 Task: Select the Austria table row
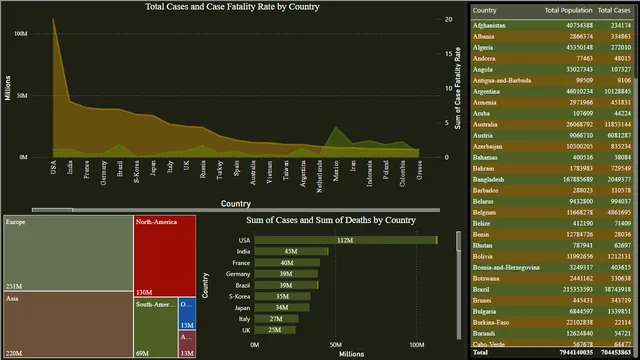click(552, 136)
